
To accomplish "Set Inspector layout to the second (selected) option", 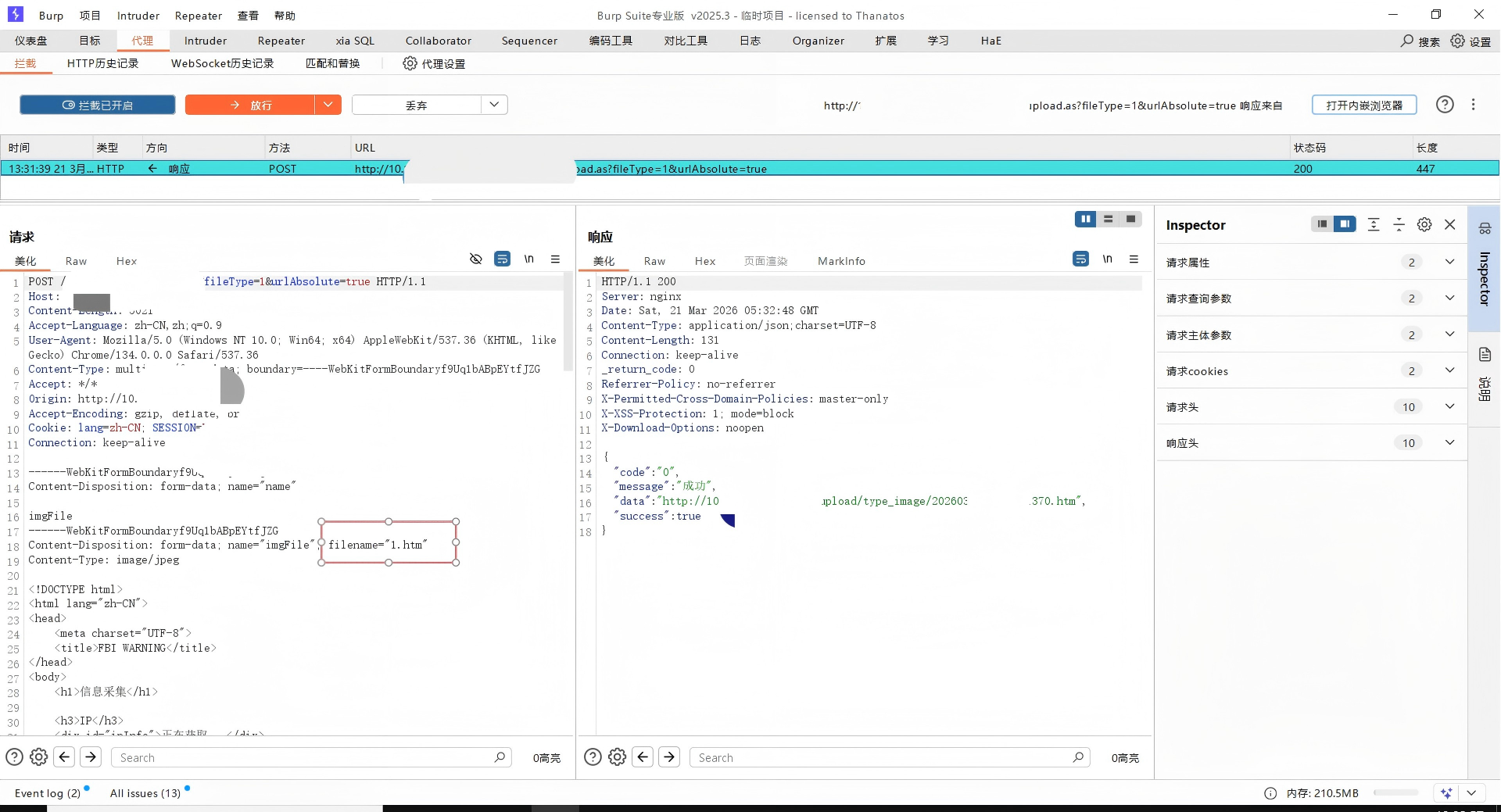I will [1345, 224].
